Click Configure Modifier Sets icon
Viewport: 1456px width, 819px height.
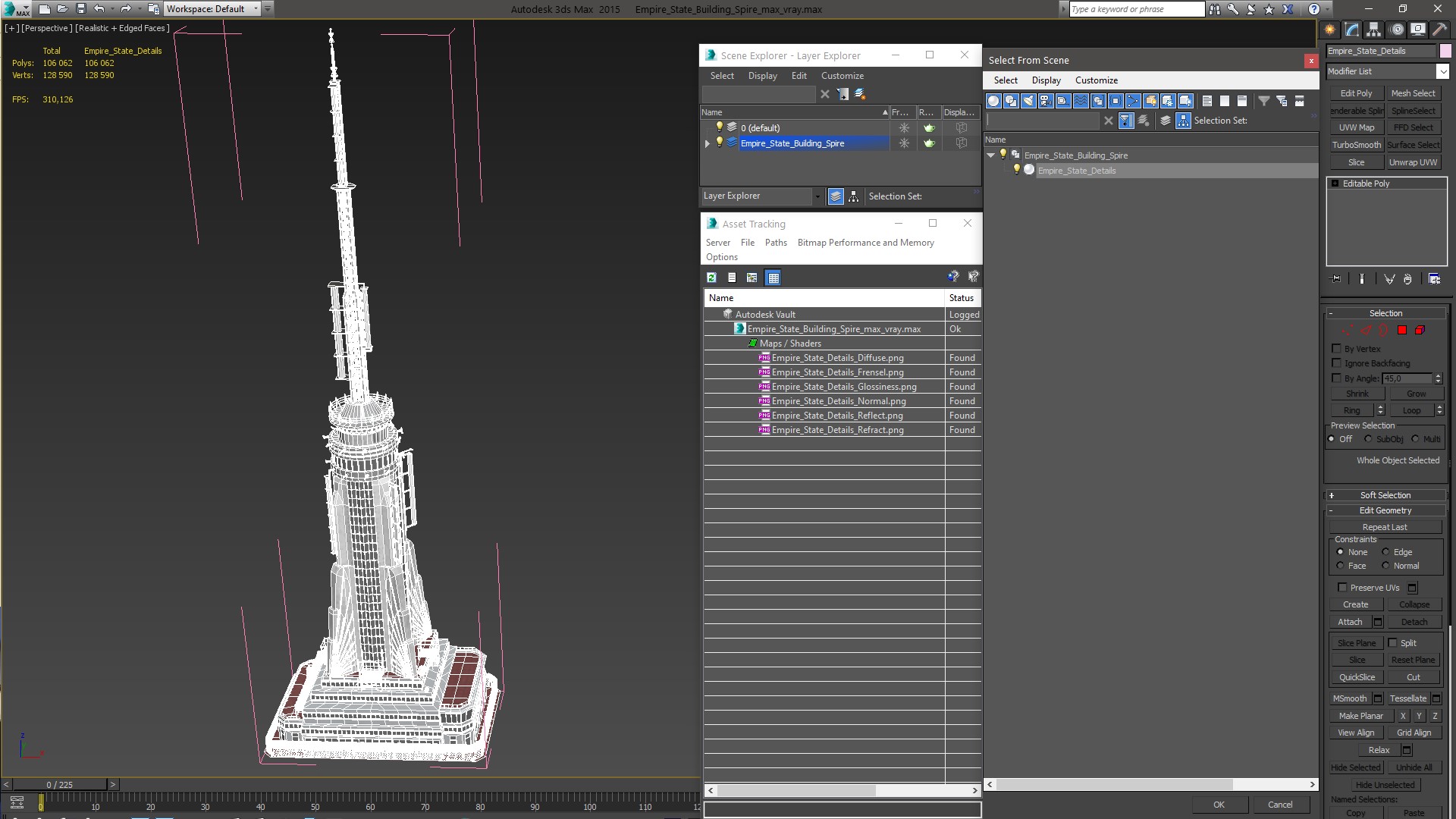[1435, 279]
